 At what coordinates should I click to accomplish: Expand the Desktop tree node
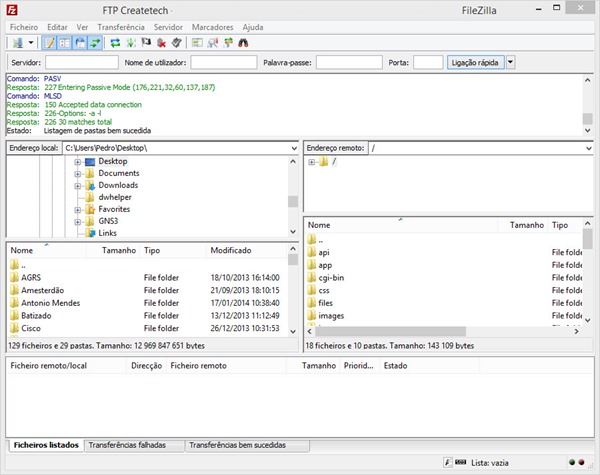[78, 162]
